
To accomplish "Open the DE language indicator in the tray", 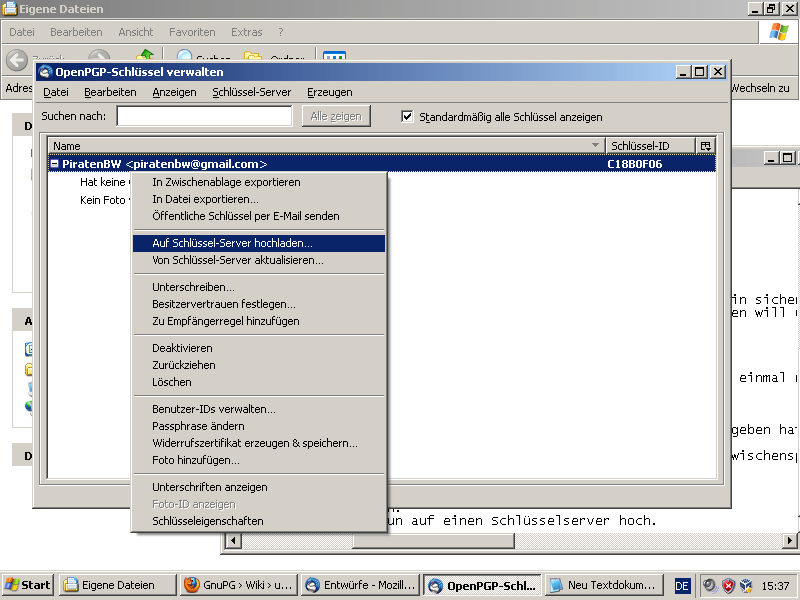I will [x=682, y=585].
